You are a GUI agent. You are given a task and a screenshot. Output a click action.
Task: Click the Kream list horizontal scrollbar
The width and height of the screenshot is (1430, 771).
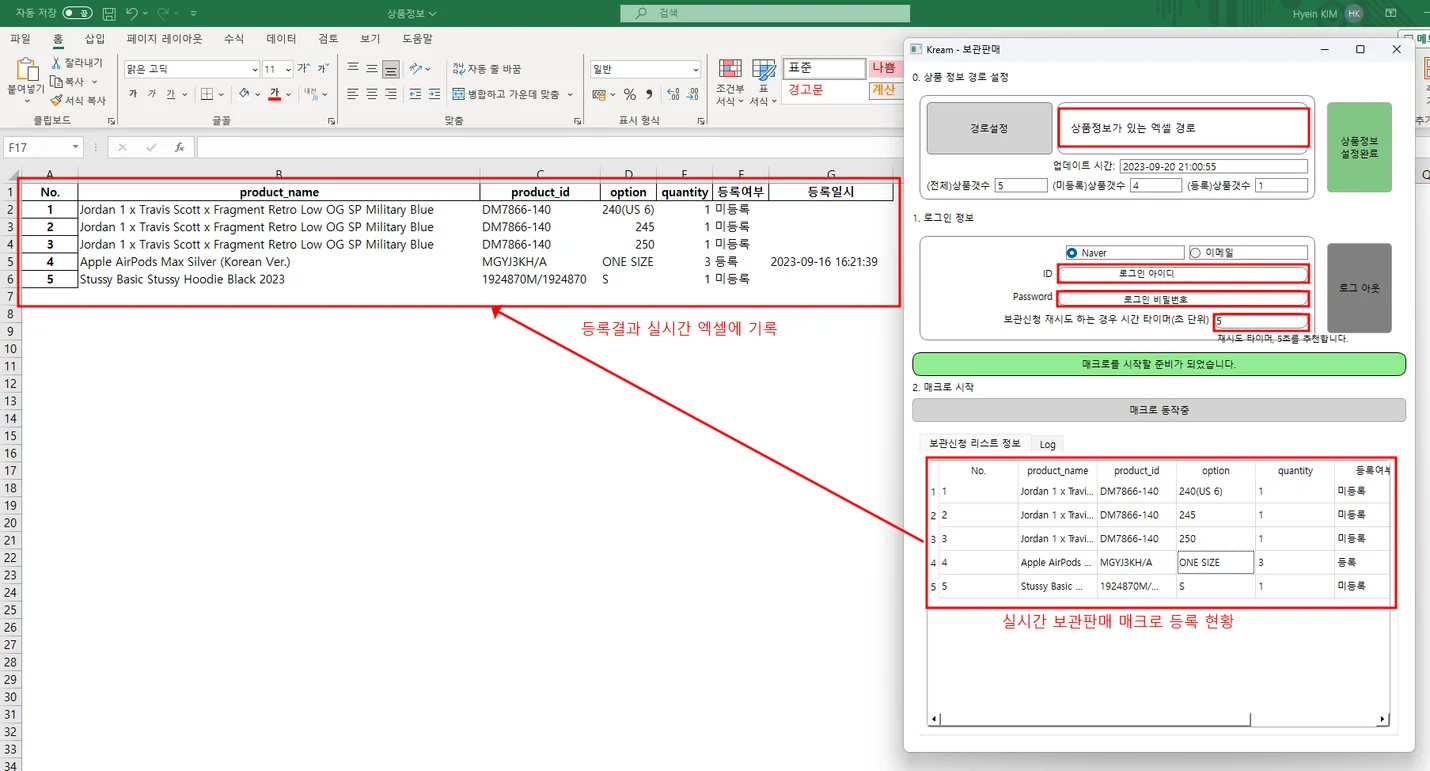click(1159, 719)
